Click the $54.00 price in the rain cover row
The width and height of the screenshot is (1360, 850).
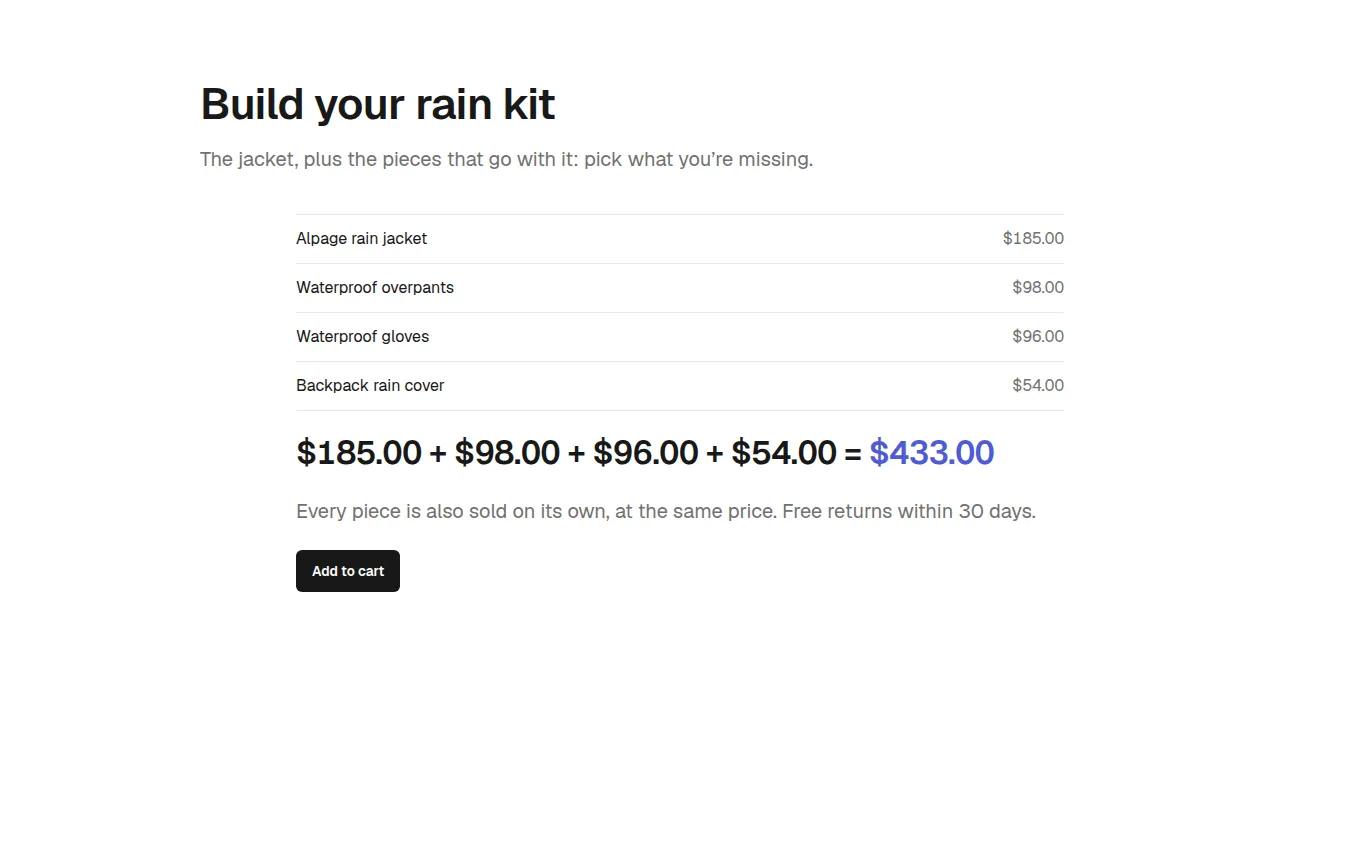(x=1038, y=386)
